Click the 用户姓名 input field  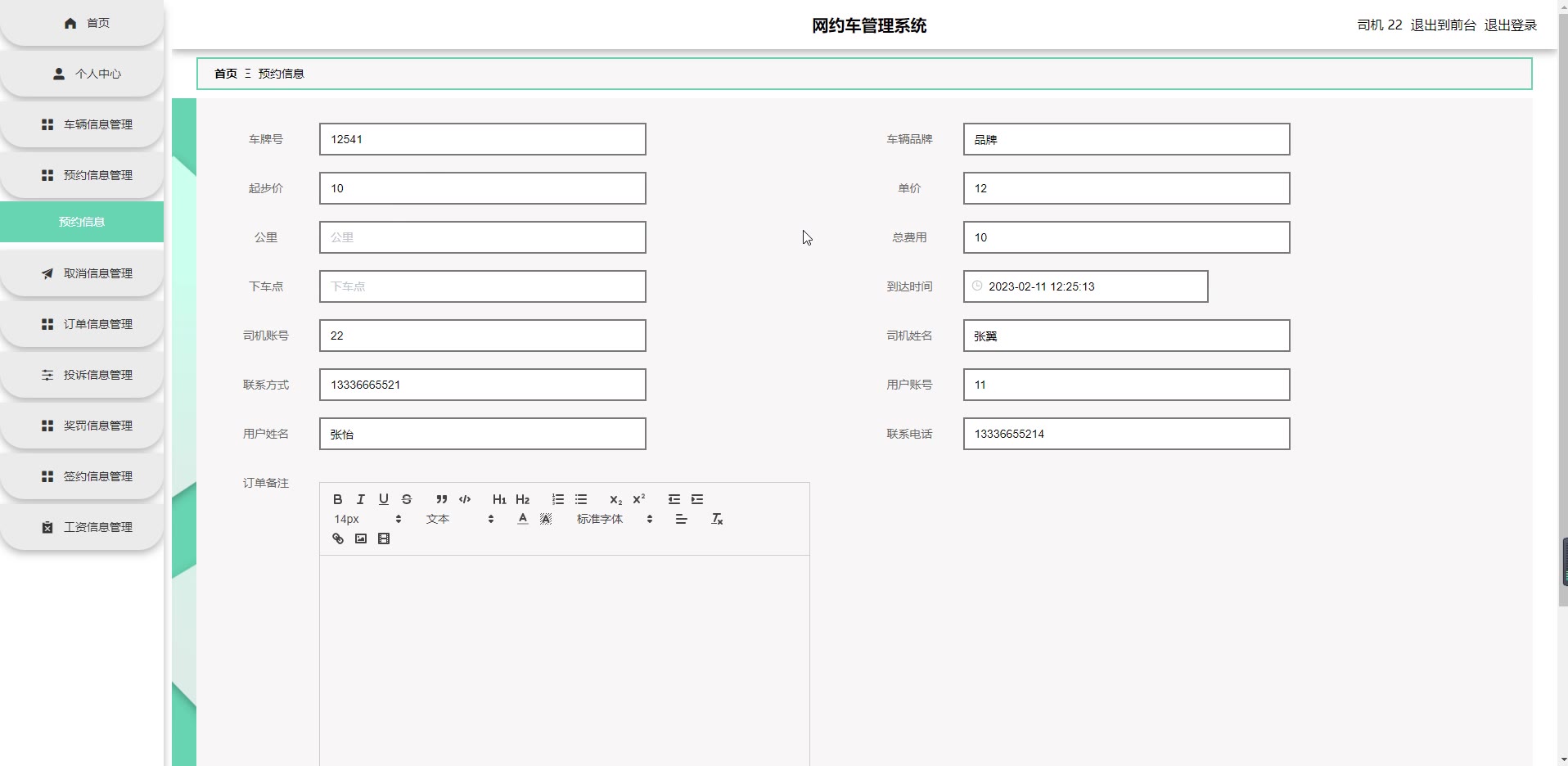[483, 434]
